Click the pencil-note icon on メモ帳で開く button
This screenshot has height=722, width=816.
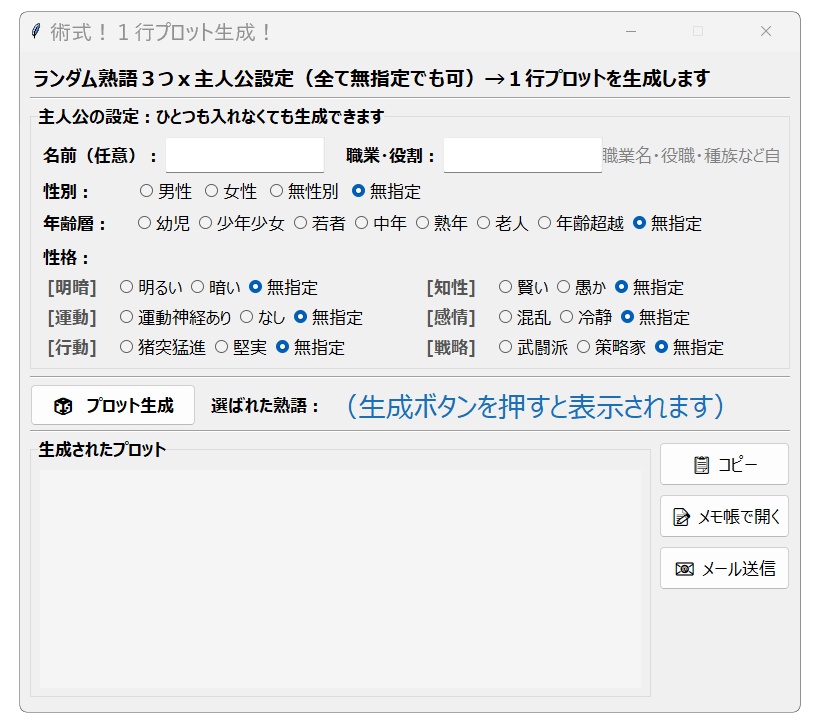tap(681, 516)
